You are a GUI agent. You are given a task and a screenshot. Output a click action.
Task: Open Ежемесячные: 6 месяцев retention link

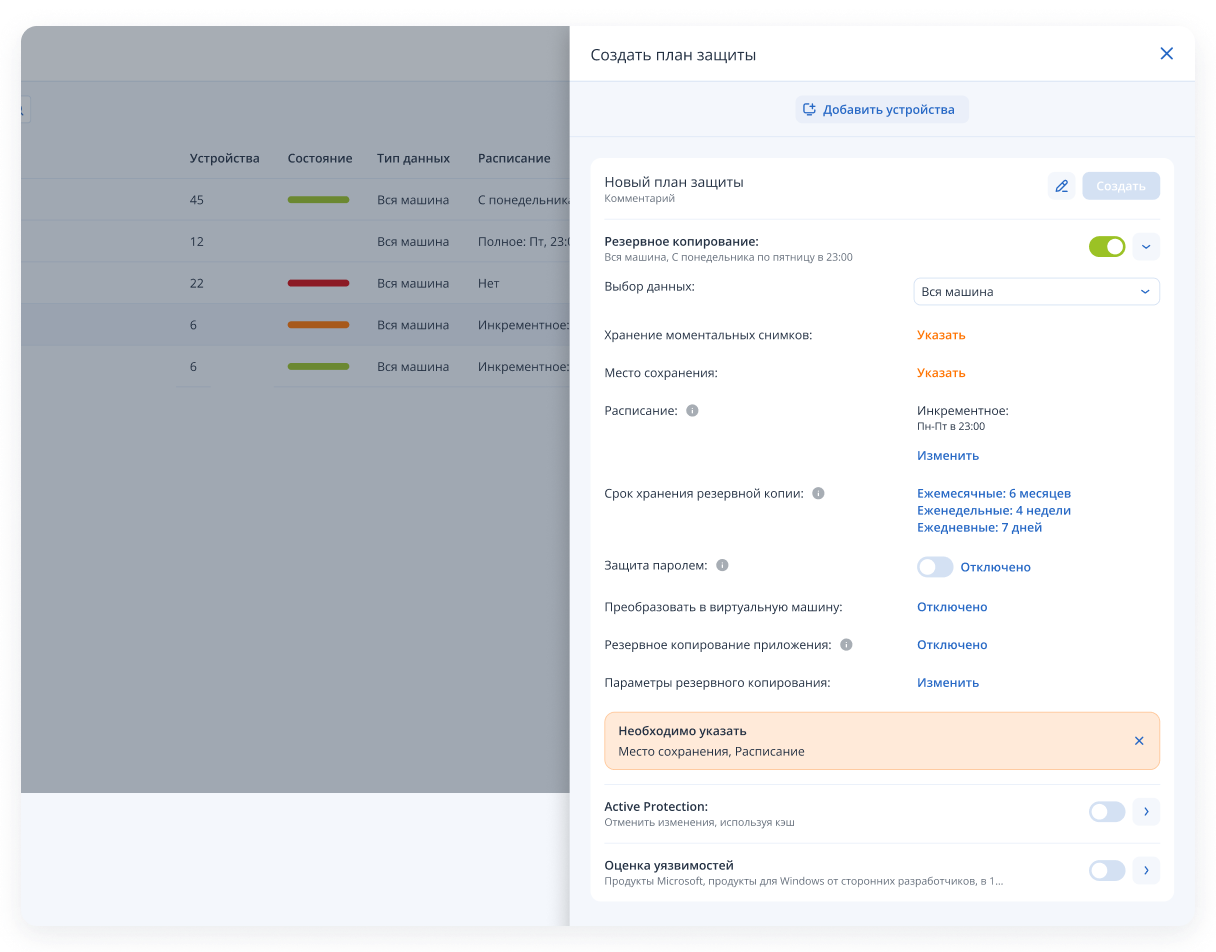(994, 494)
